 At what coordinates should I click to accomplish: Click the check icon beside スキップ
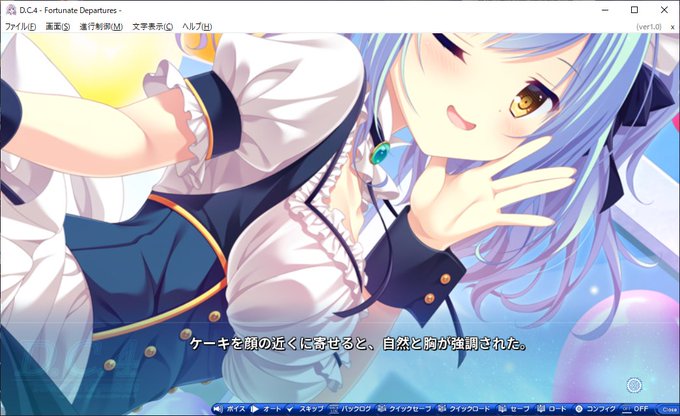coord(291,409)
